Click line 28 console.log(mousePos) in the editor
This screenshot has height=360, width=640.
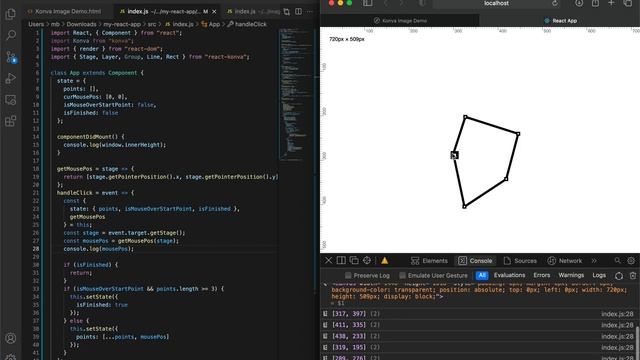coord(98,249)
